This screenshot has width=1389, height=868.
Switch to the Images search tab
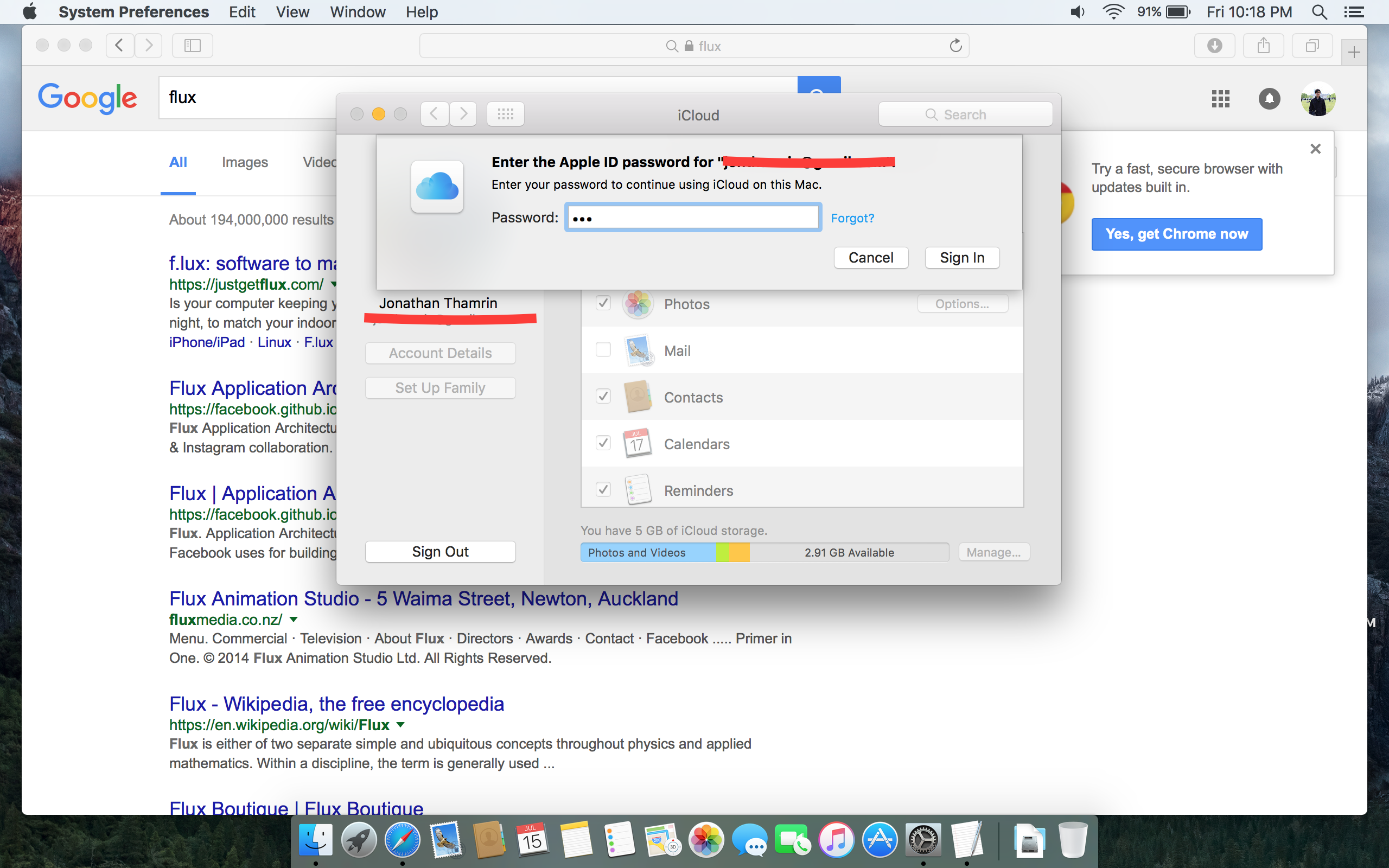pos(245,162)
